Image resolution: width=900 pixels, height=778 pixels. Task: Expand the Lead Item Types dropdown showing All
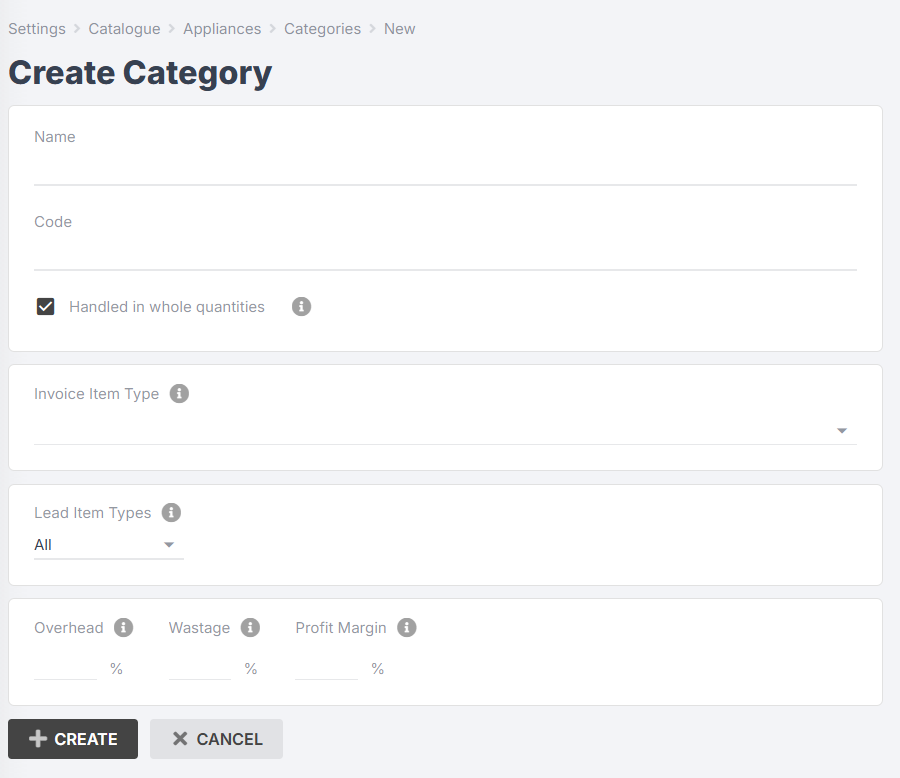[x=108, y=545]
